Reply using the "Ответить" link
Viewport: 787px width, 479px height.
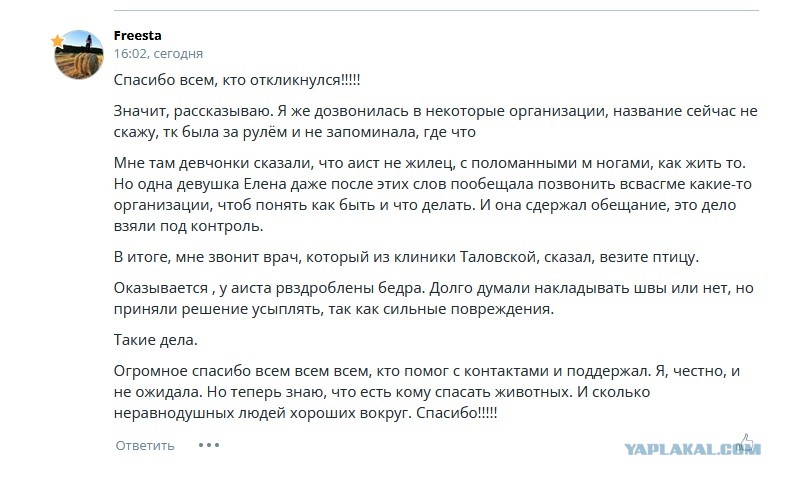pos(145,445)
